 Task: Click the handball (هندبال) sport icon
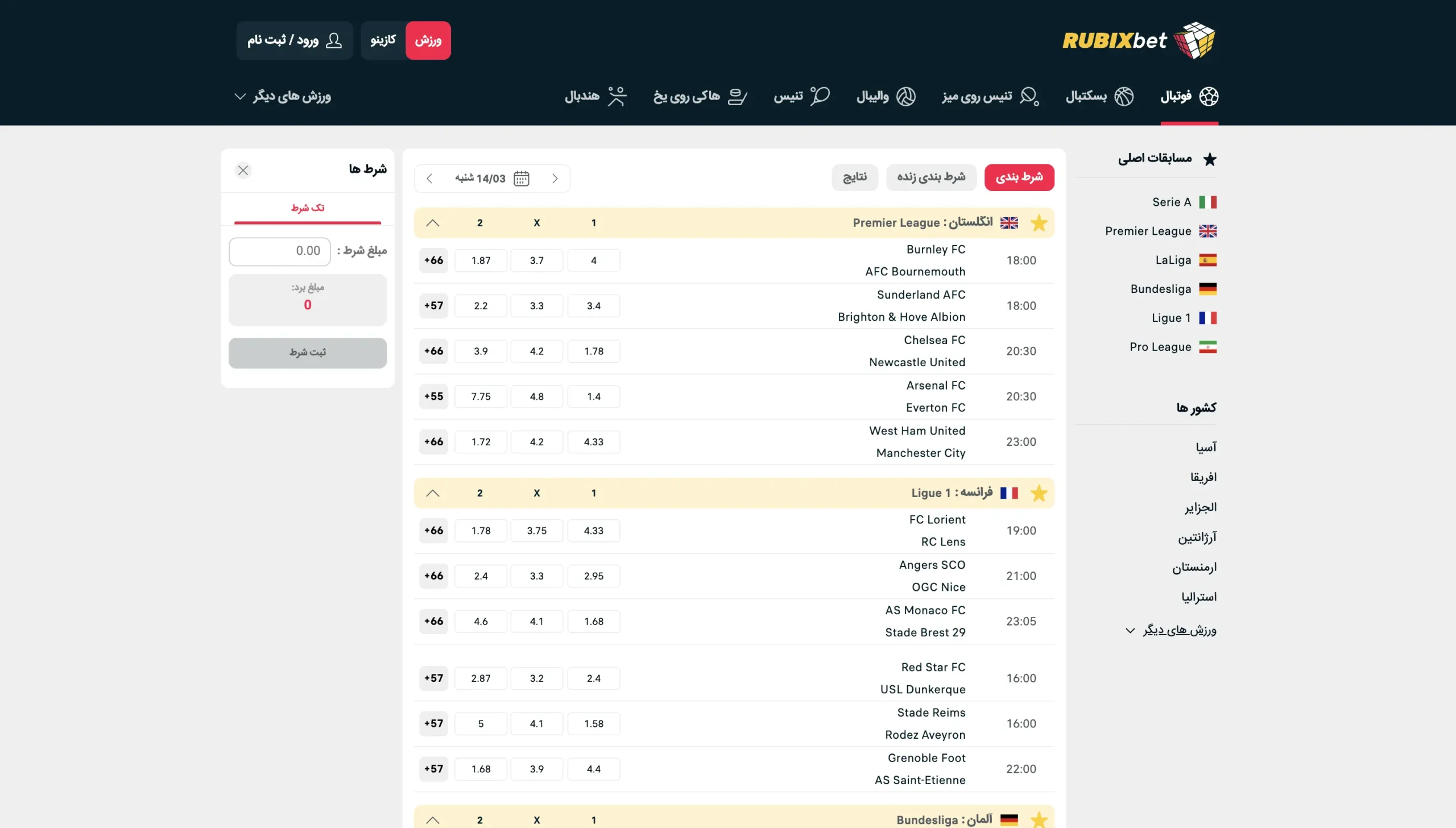point(617,97)
